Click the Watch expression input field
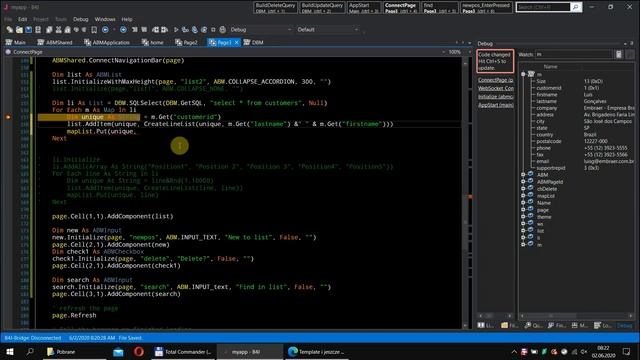Screen dimensions: 640x360 tap(573, 54)
